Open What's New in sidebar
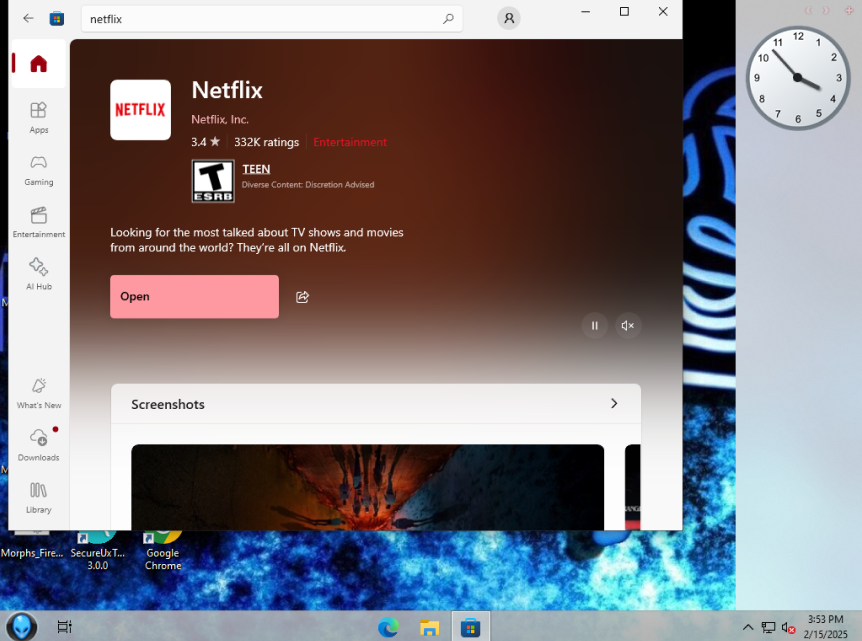Viewport: 862px width, 641px height. (x=38, y=394)
